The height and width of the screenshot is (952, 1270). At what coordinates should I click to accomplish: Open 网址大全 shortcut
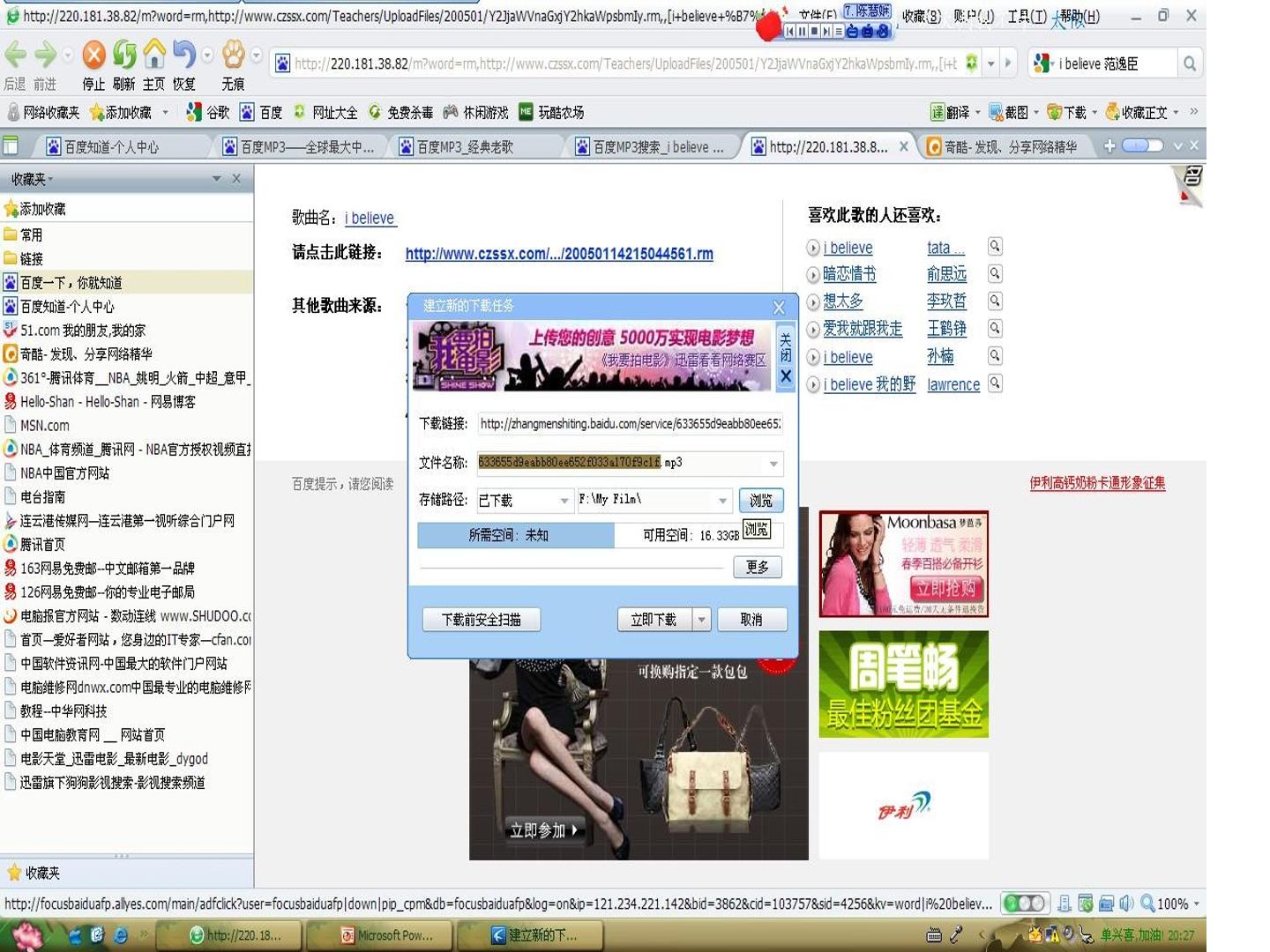(x=325, y=112)
